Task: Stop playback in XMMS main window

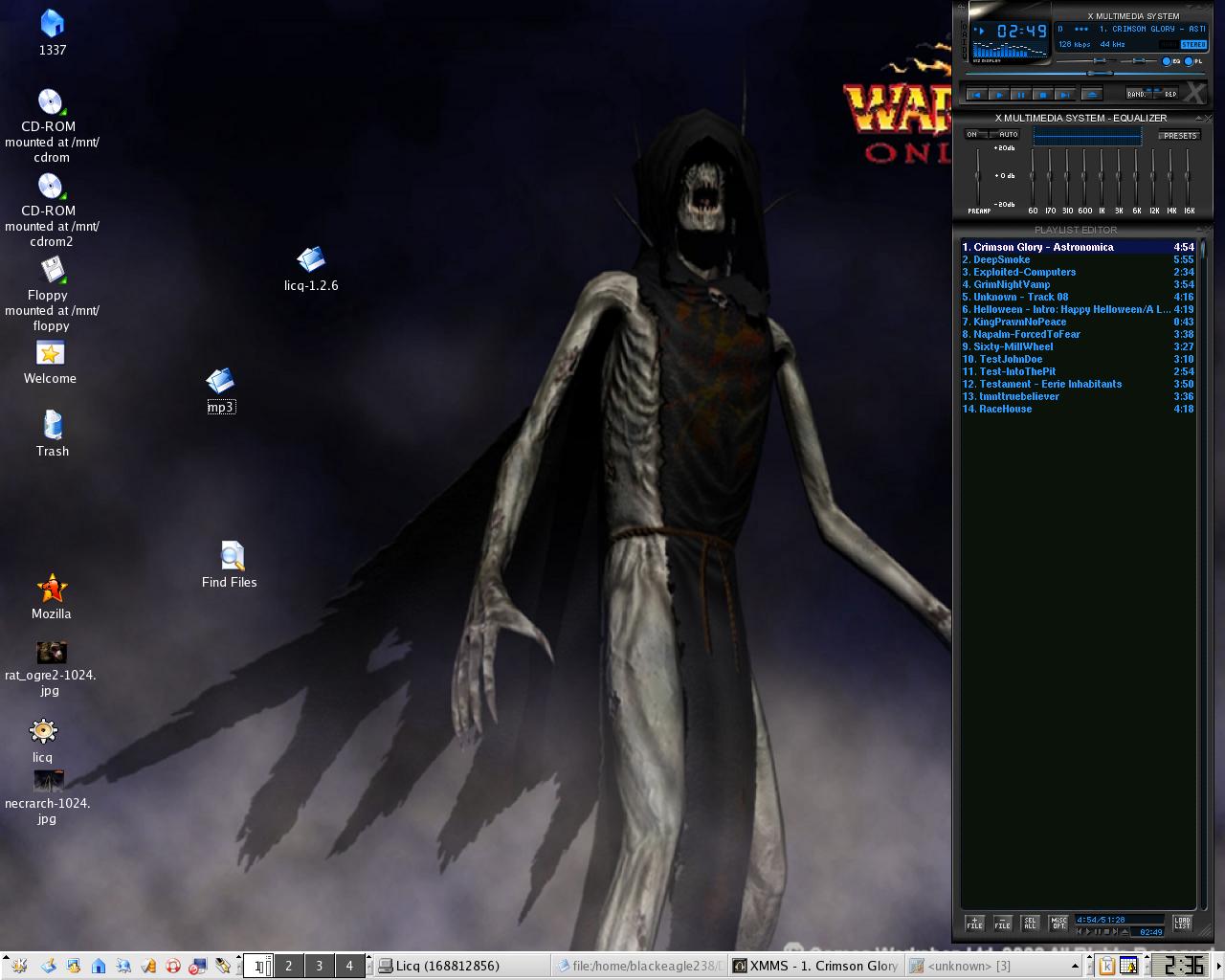Action: 1043,95
